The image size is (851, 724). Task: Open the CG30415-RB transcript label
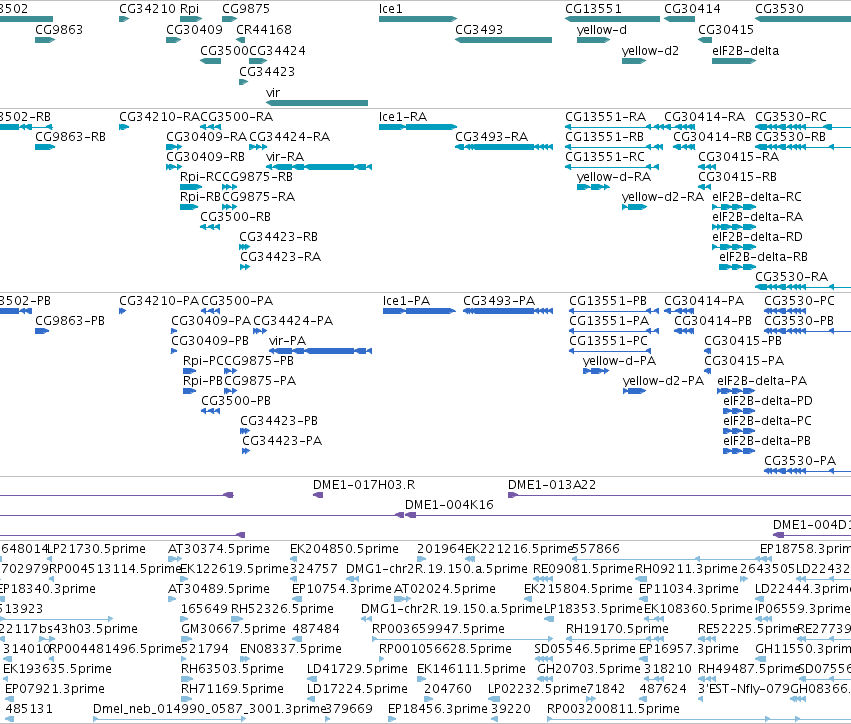coord(738,177)
